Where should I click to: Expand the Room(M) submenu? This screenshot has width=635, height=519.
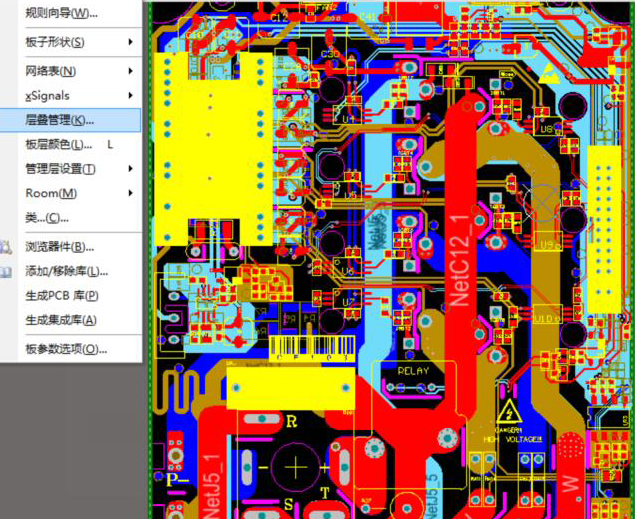pos(131,193)
